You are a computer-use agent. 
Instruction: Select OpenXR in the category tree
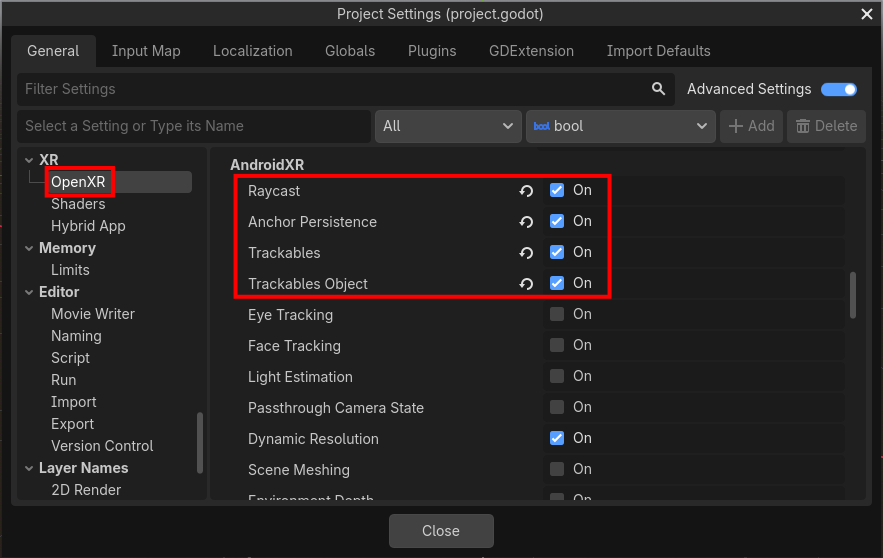coord(78,182)
